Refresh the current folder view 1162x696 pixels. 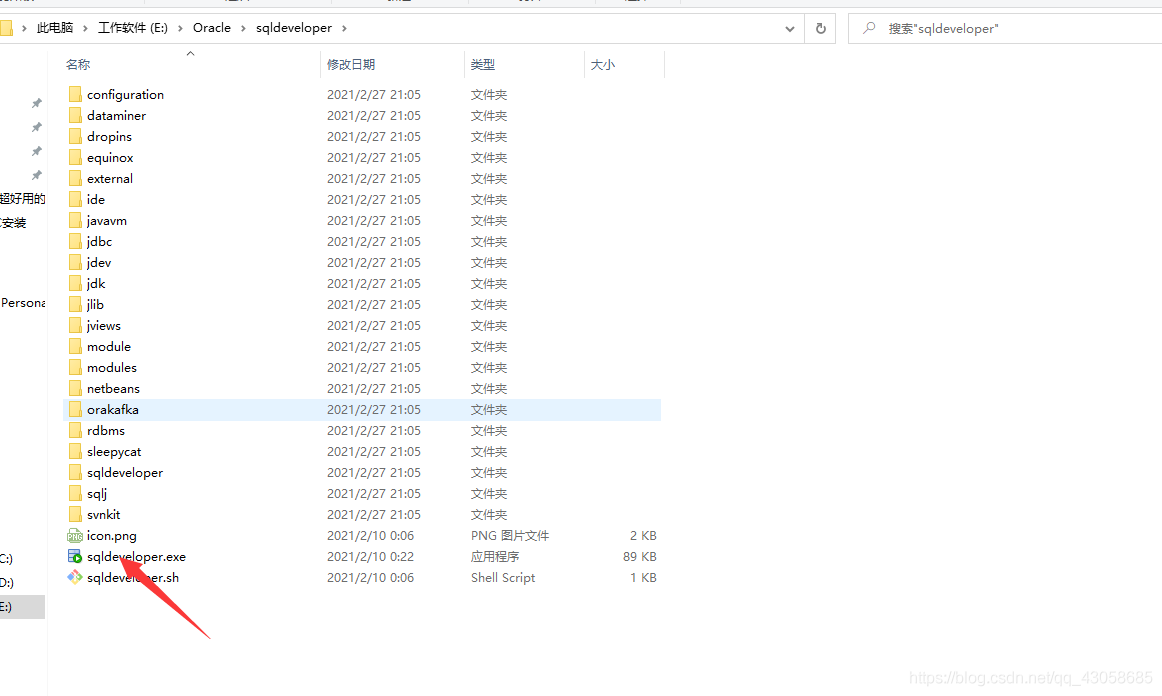pyautogui.click(x=820, y=28)
